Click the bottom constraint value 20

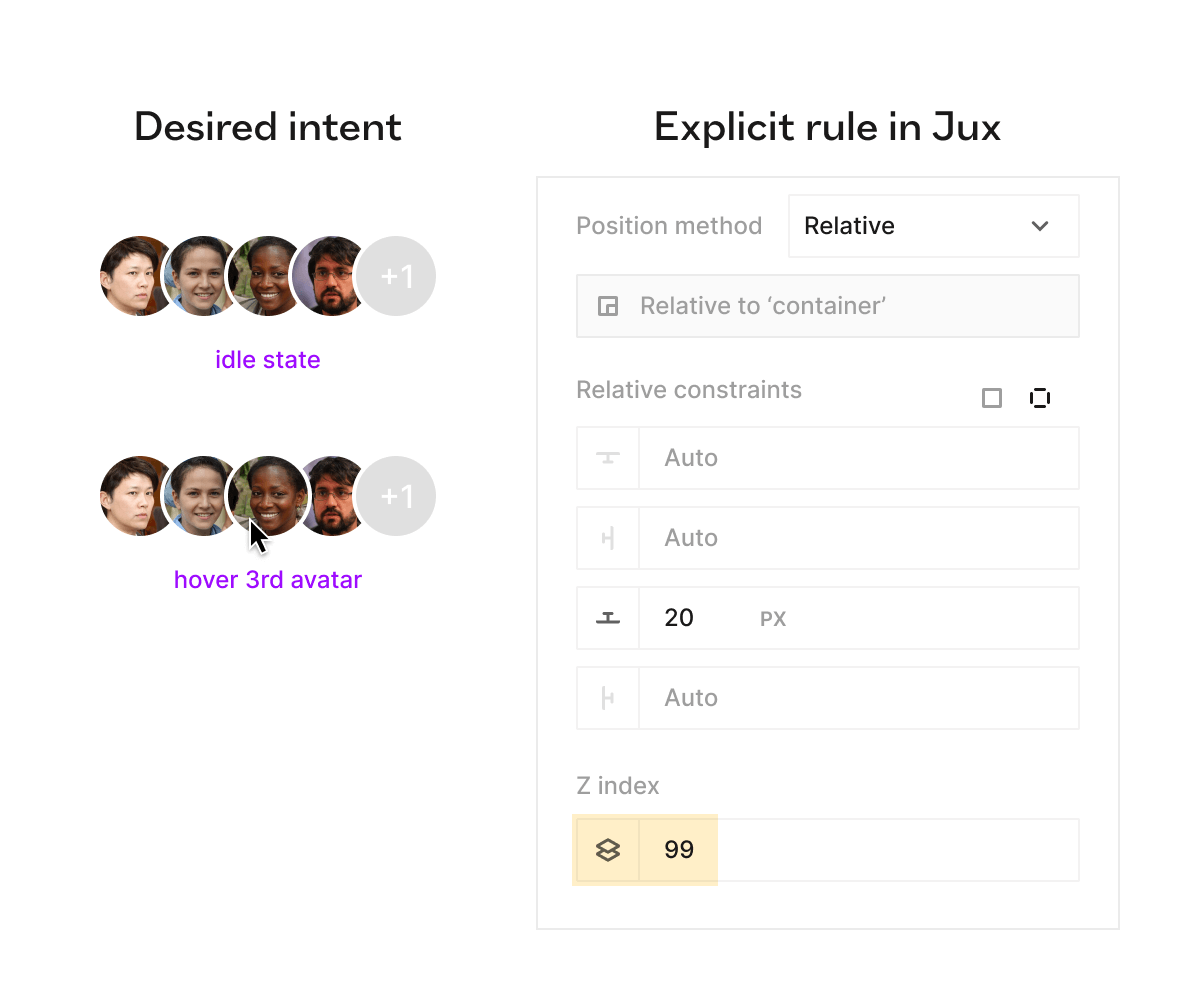[679, 618]
